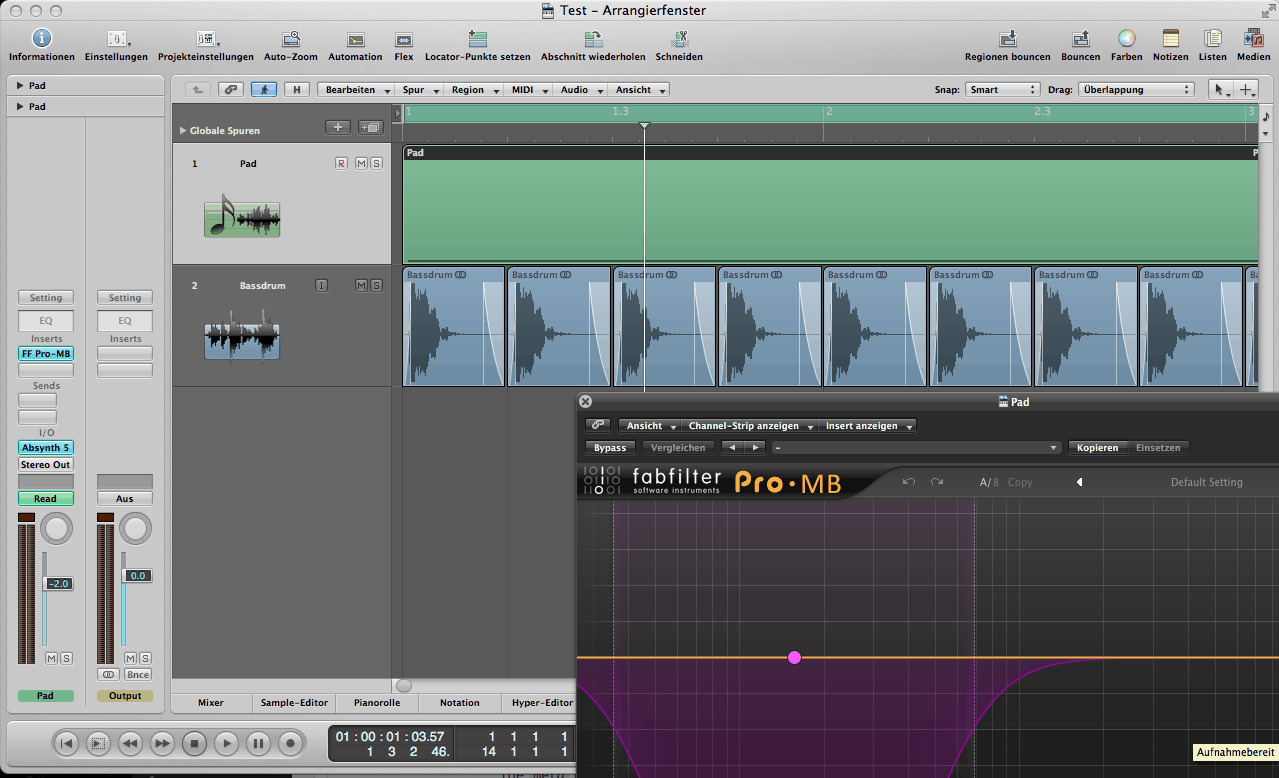Click the Auto-Zoom toolbar icon
Image resolution: width=1279 pixels, height=778 pixels.
tap(291, 39)
